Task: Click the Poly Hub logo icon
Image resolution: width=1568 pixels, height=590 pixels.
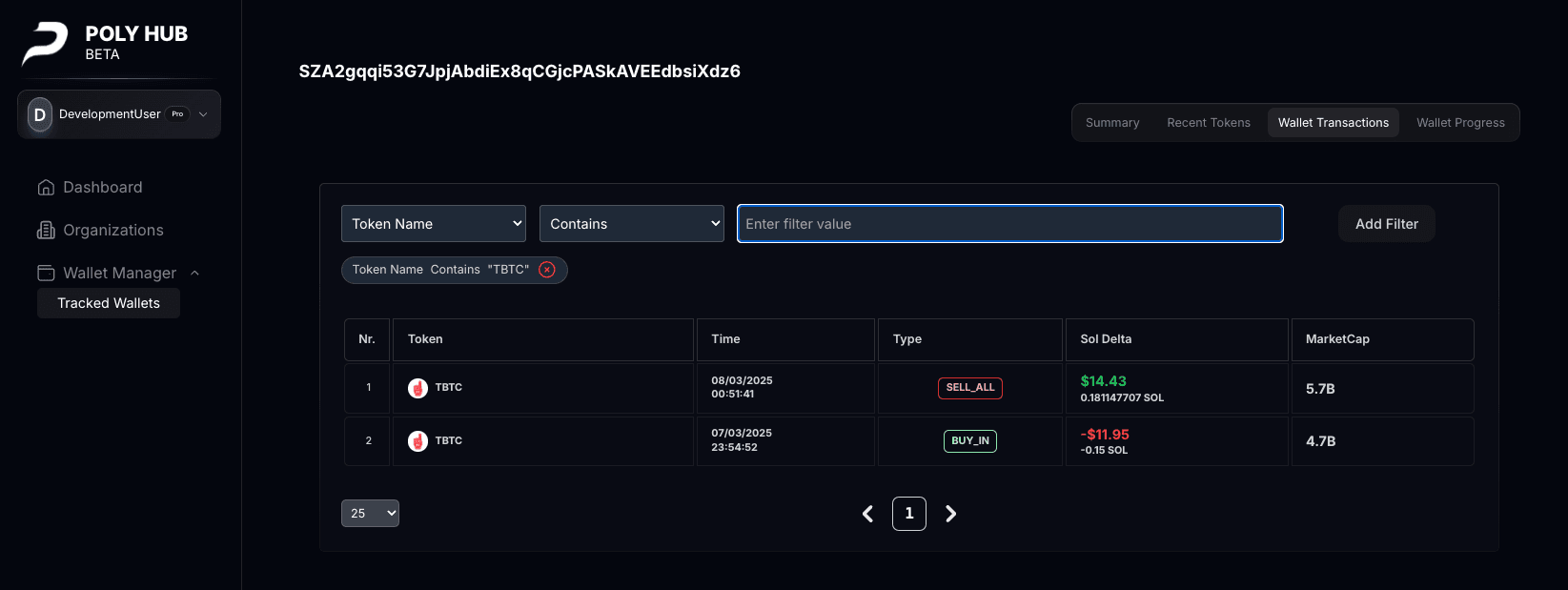Action: point(45,44)
